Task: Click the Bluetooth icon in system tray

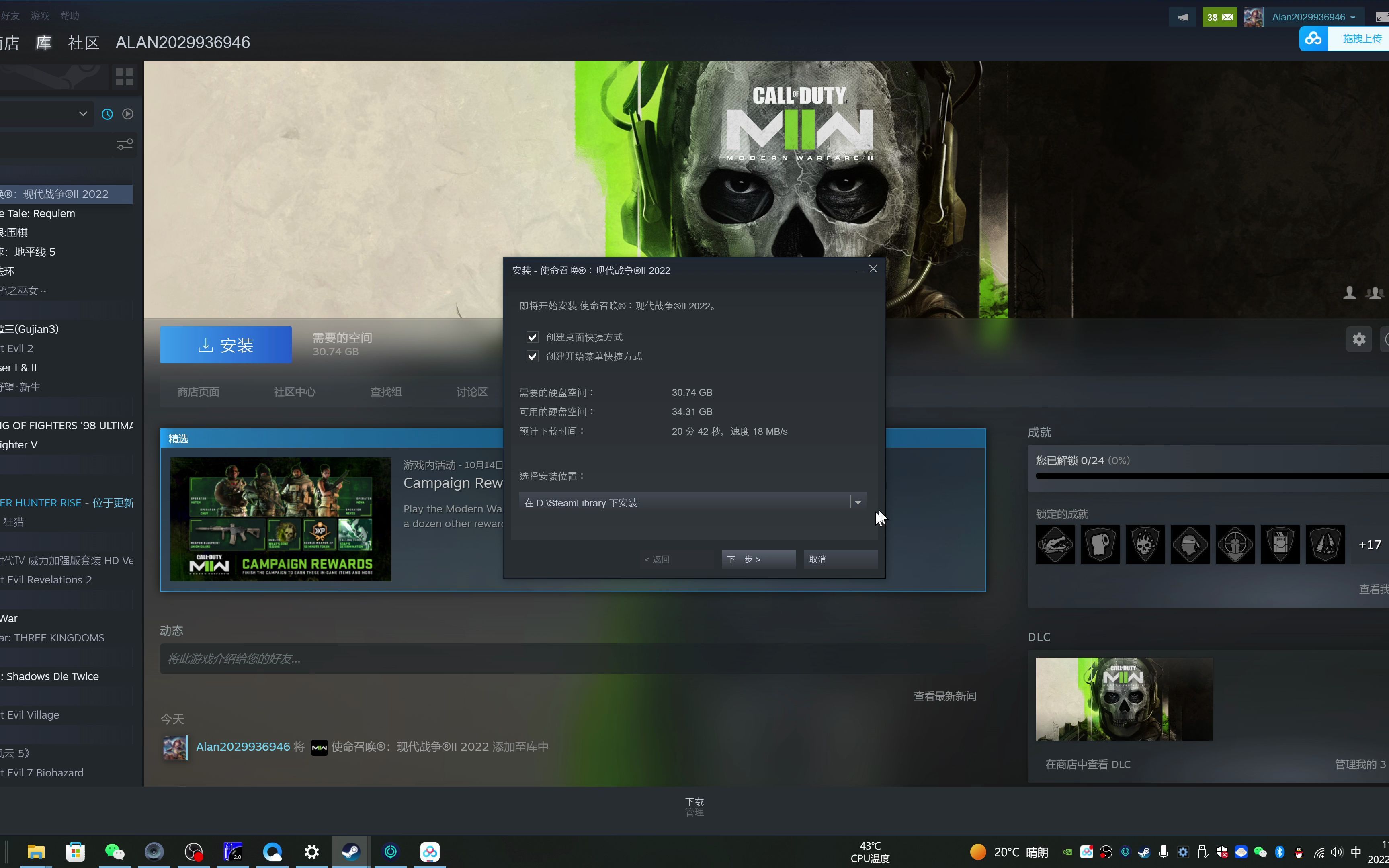Action: point(1279,852)
